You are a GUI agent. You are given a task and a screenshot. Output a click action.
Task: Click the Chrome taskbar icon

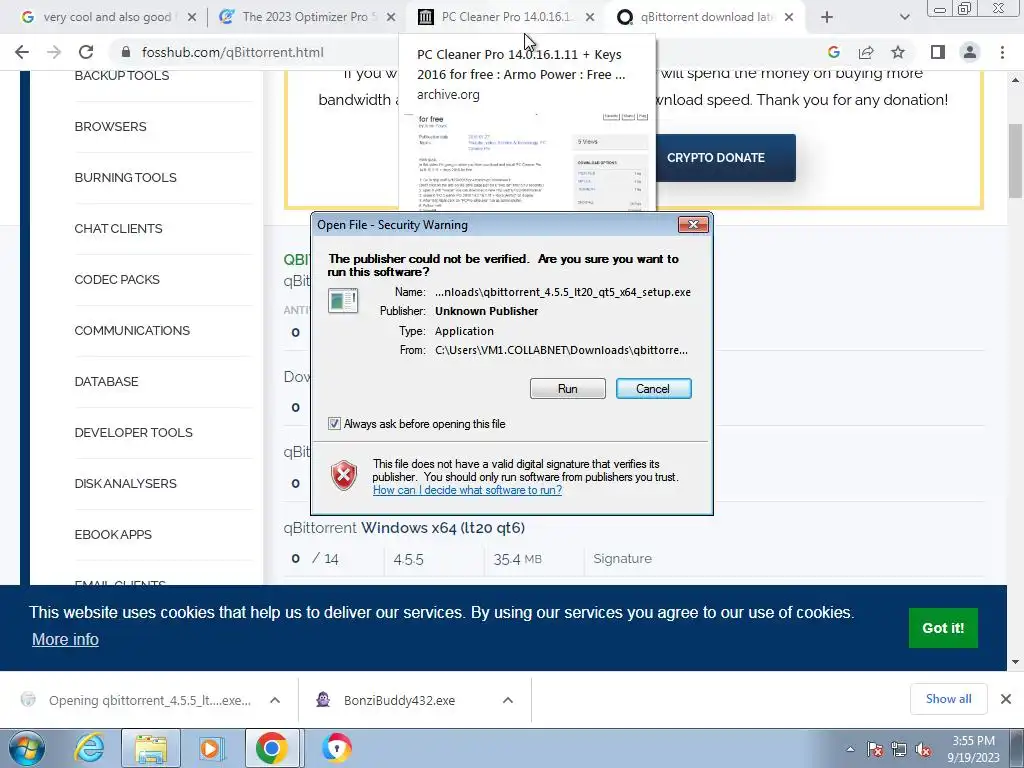(x=272, y=748)
